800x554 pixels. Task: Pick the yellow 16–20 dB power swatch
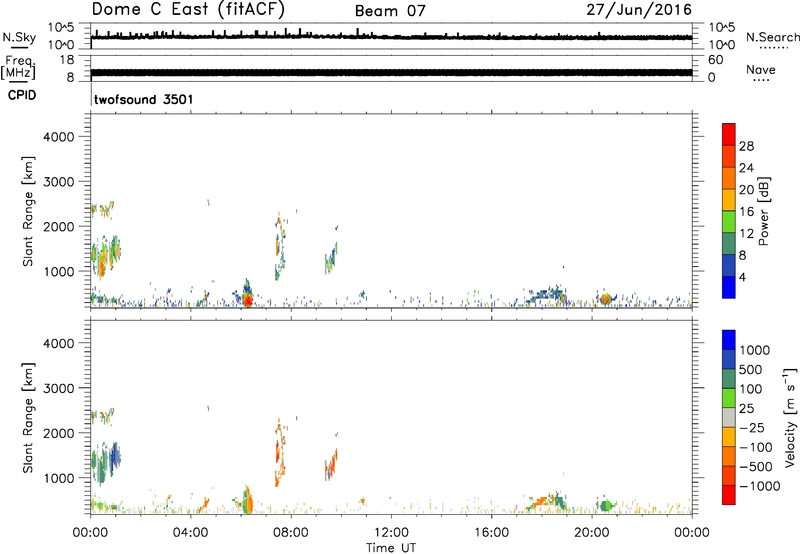pyautogui.click(x=729, y=199)
